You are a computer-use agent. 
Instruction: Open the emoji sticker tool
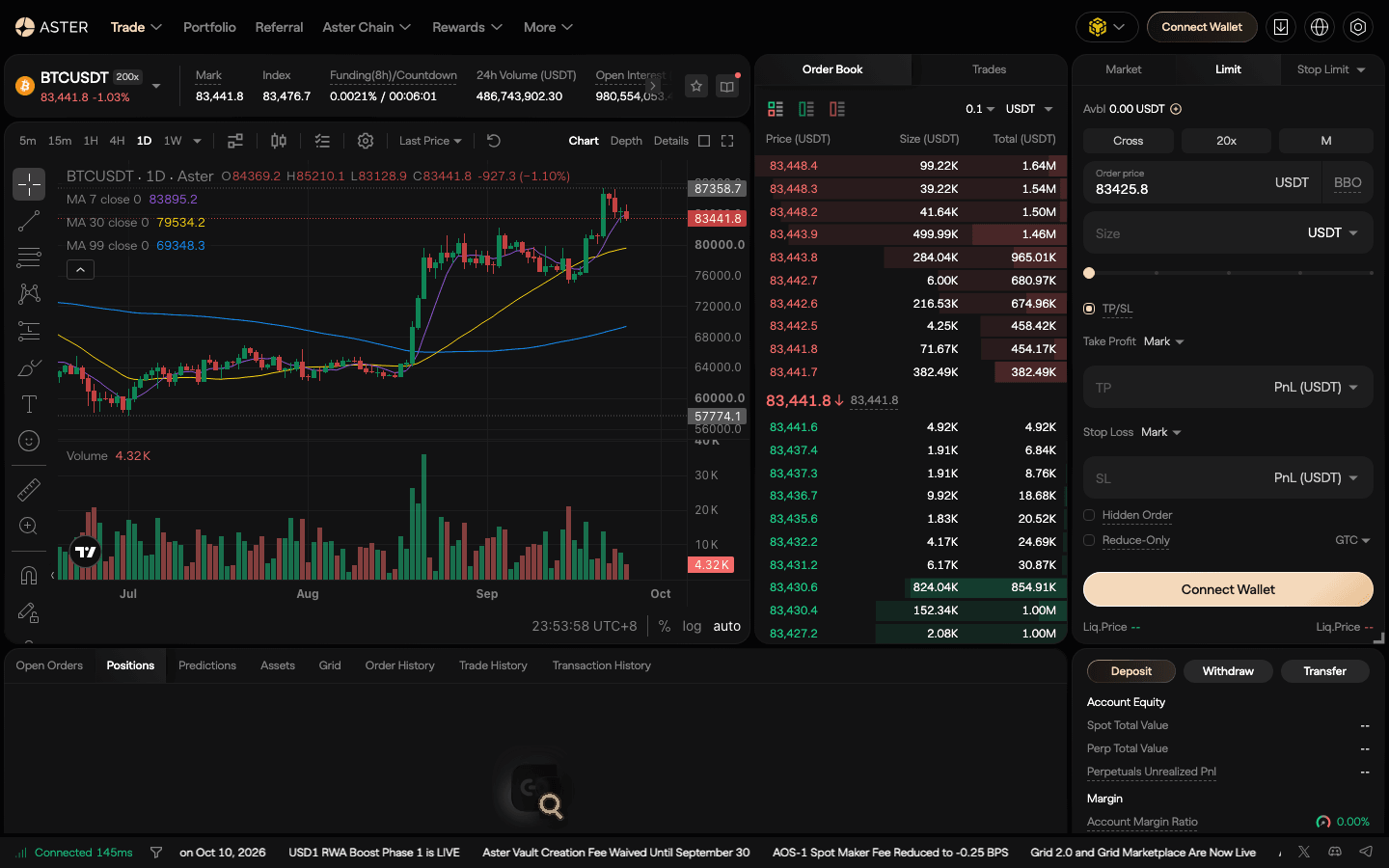click(29, 441)
